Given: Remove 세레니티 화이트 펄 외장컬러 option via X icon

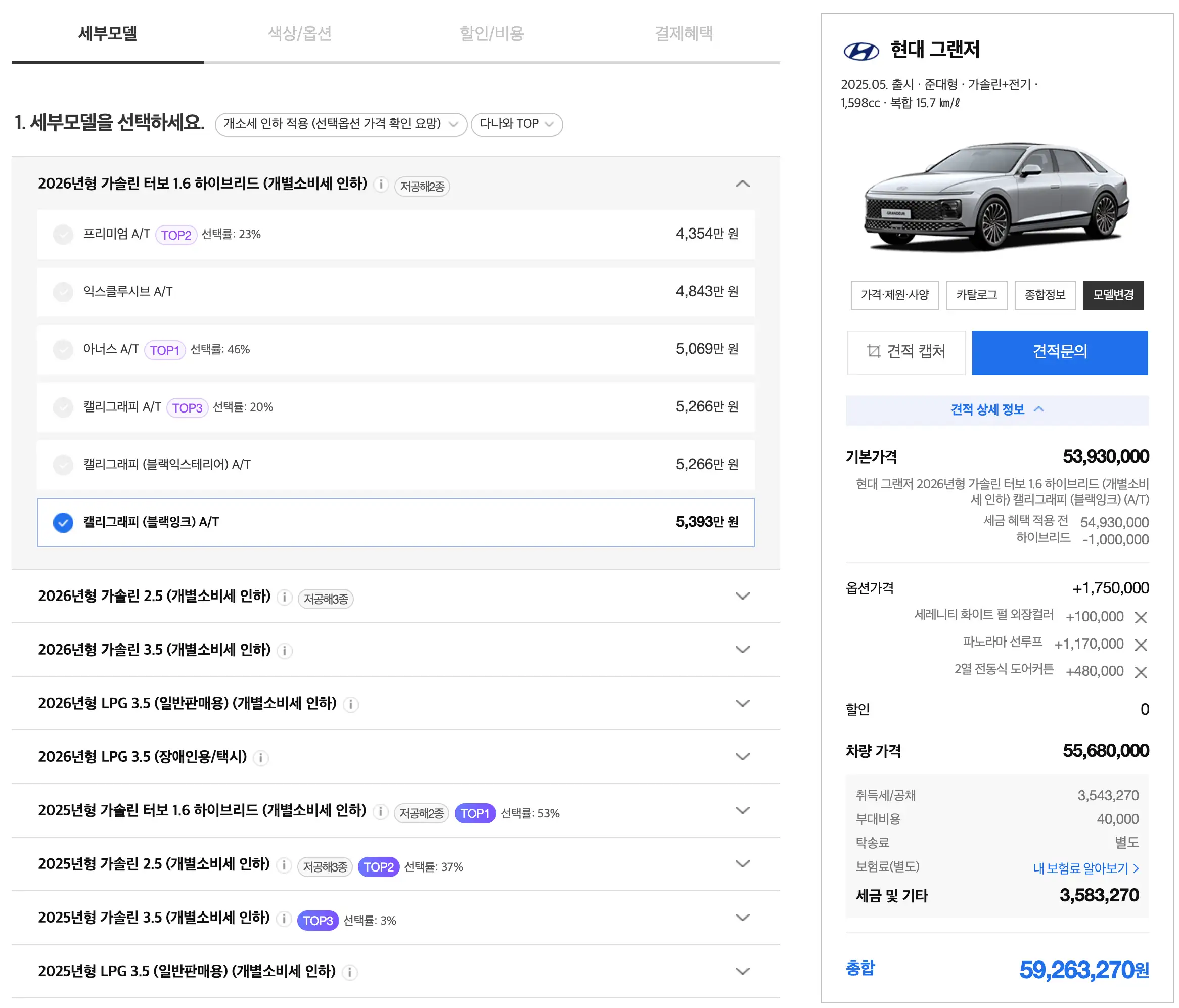Looking at the screenshot, I should (x=1142, y=617).
